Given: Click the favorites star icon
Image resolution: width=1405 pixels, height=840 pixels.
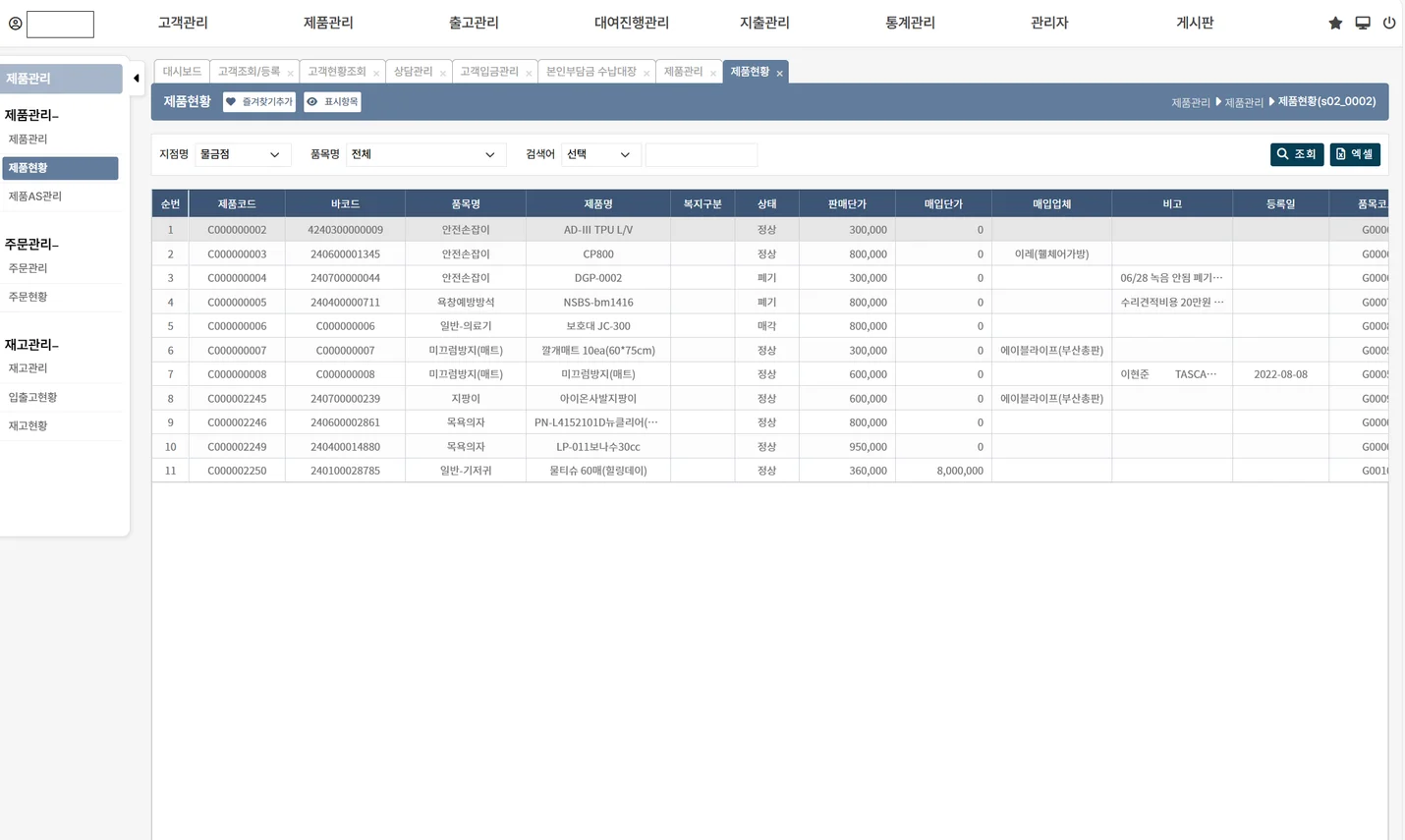Looking at the screenshot, I should pos(1335,23).
